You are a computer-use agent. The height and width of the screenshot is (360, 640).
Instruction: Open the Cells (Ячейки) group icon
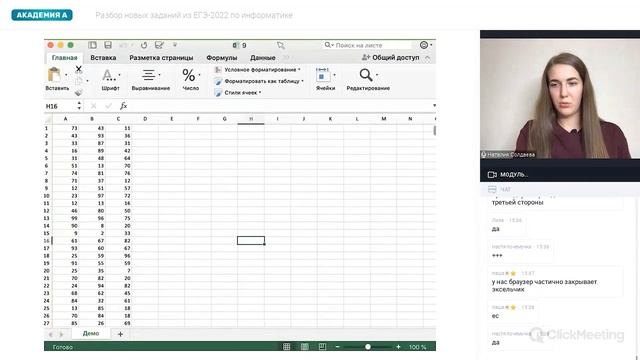coord(322,76)
